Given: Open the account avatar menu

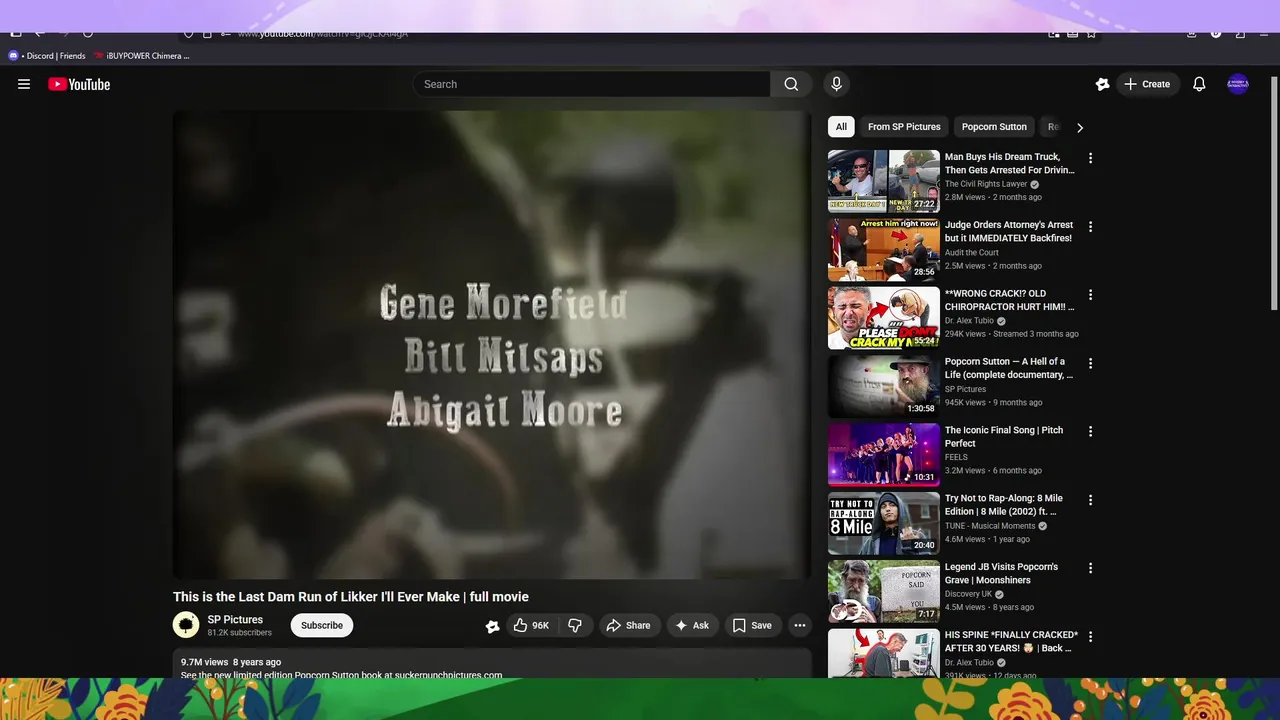Looking at the screenshot, I should click(1238, 84).
